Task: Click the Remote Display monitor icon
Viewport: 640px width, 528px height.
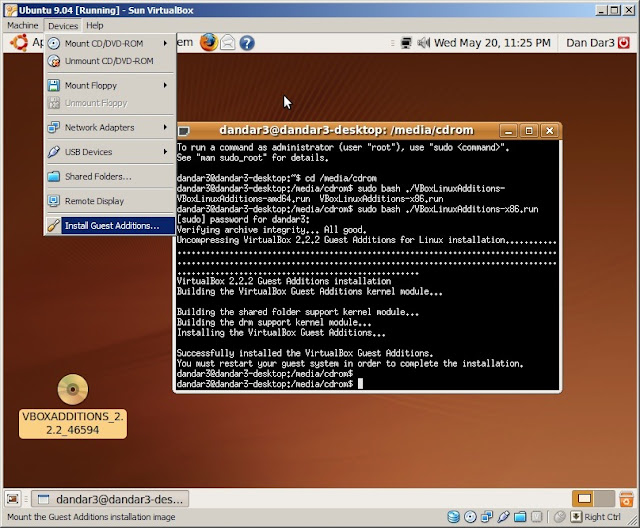Action: tap(53, 201)
